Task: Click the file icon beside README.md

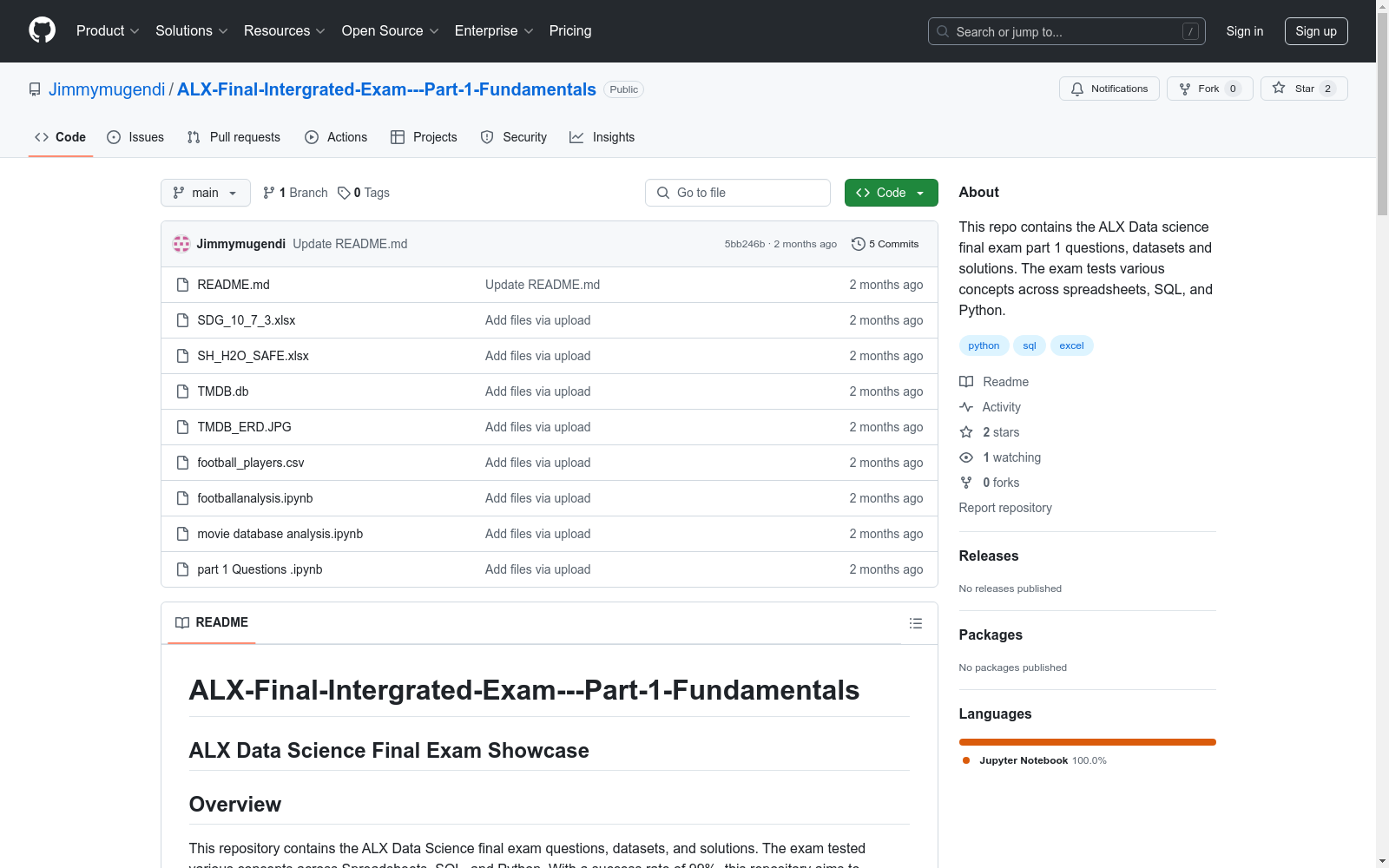Action: click(x=182, y=285)
